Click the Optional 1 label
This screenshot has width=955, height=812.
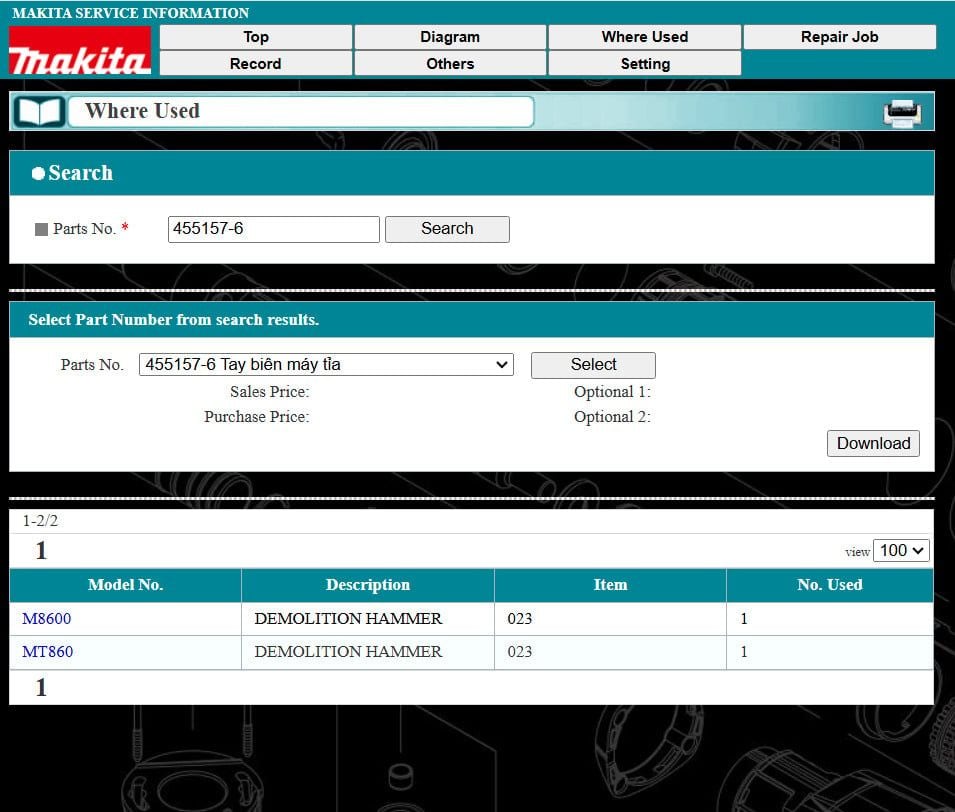click(x=612, y=392)
